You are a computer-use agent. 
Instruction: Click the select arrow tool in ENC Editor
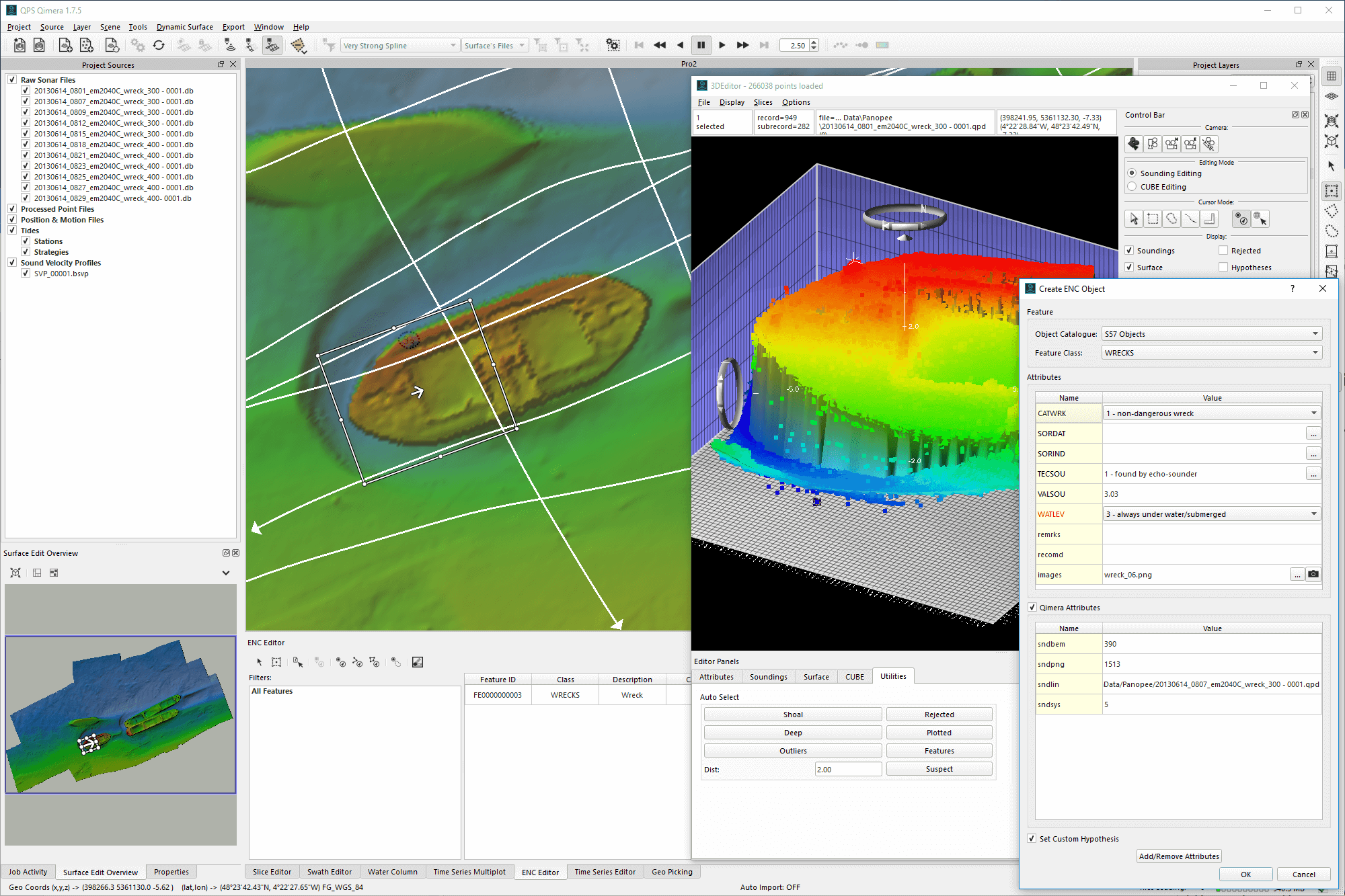coord(259,662)
